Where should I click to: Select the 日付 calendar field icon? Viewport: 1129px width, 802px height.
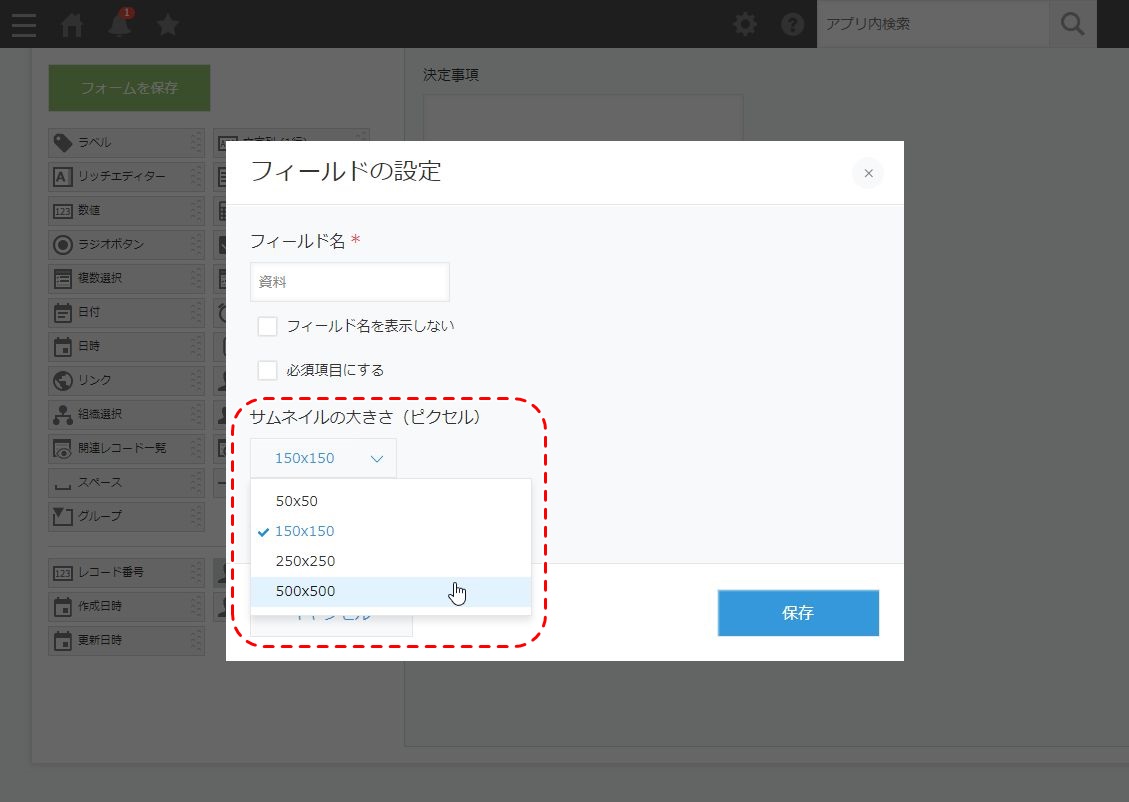tap(63, 312)
